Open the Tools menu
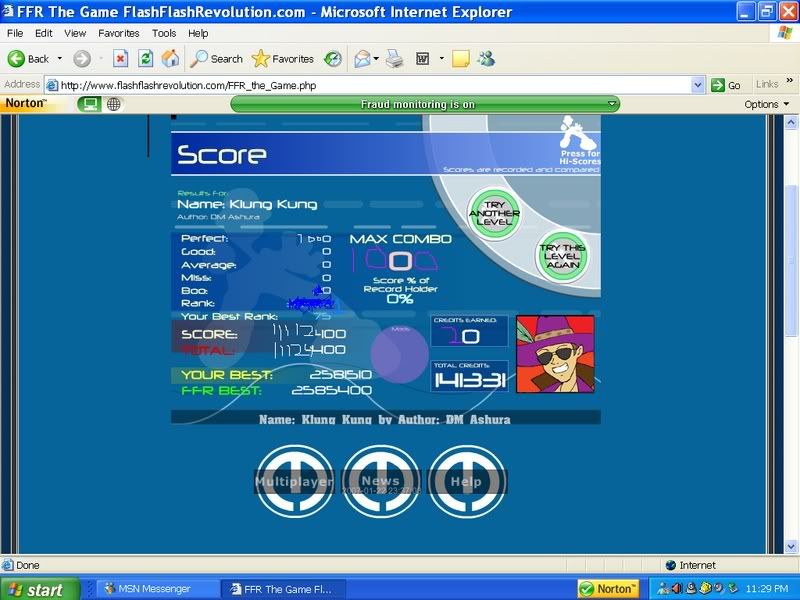 (x=164, y=33)
